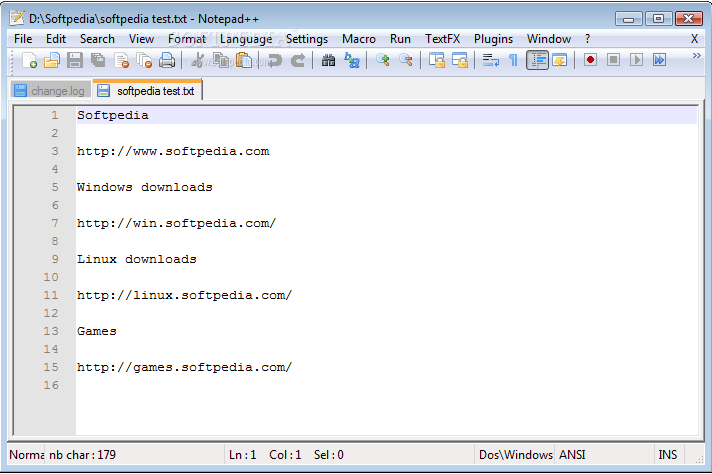Image resolution: width=712 pixels, height=474 pixels.
Task: Click the Notepad++ title bar icon
Action: 17,18
